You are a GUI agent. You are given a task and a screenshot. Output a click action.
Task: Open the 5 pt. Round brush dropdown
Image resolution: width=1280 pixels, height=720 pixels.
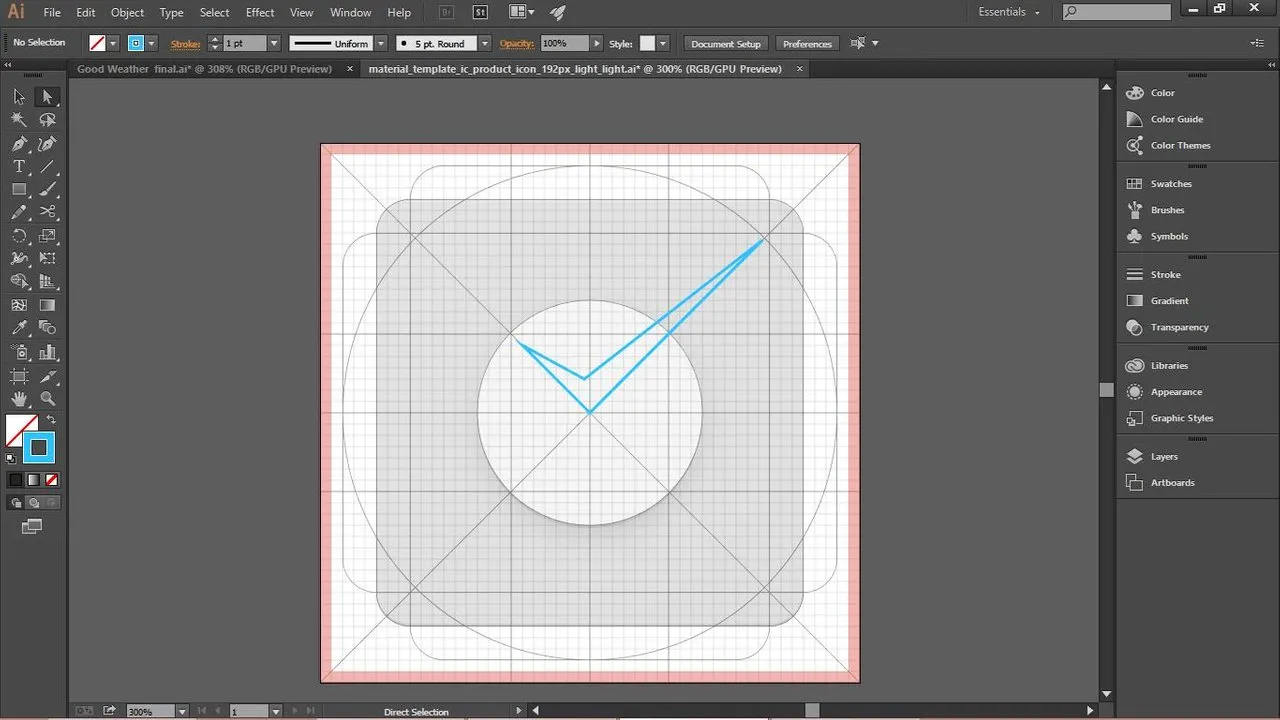point(485,43)
